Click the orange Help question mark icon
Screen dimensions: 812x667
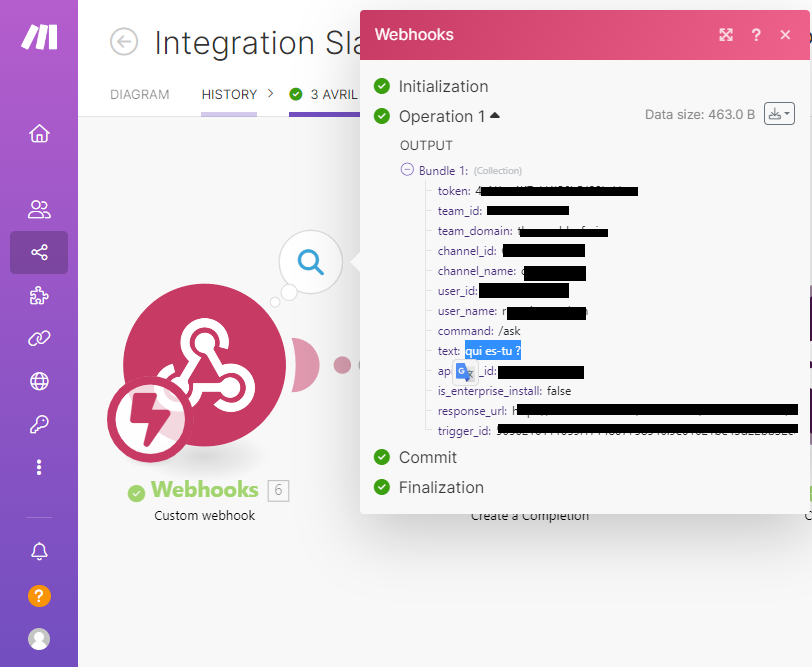[x=39, y=596]
